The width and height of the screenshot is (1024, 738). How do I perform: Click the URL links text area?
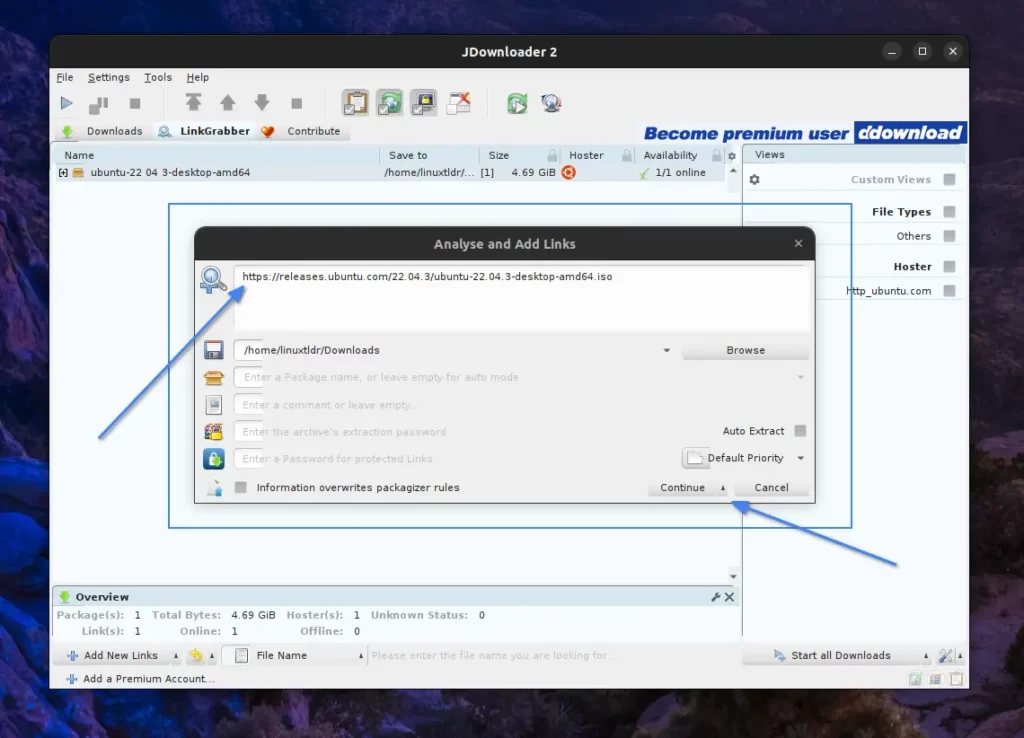click(x=522, y=297)
